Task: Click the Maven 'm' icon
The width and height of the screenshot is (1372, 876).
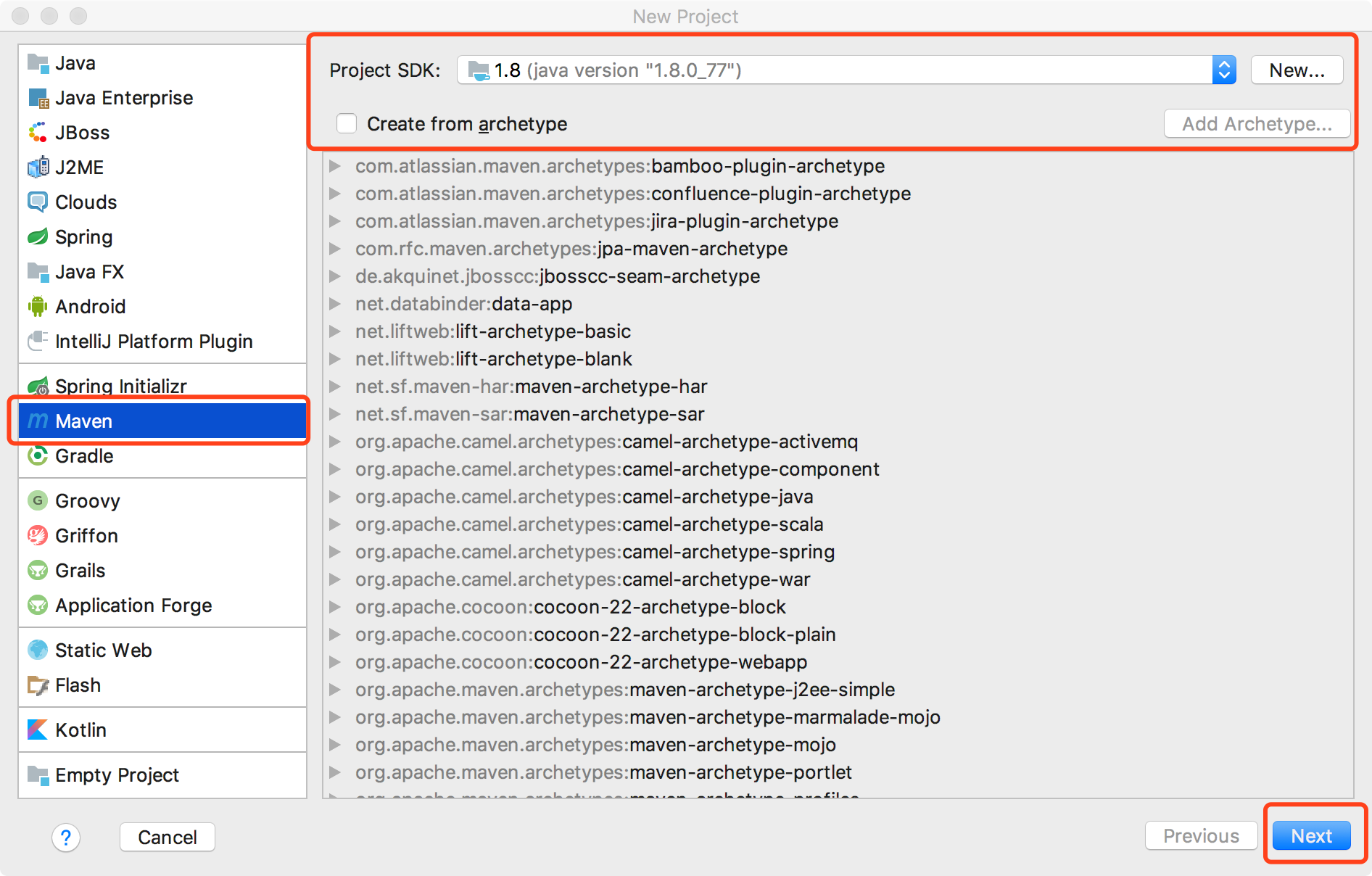Action: pyautogui.click(x=38, y=421)
